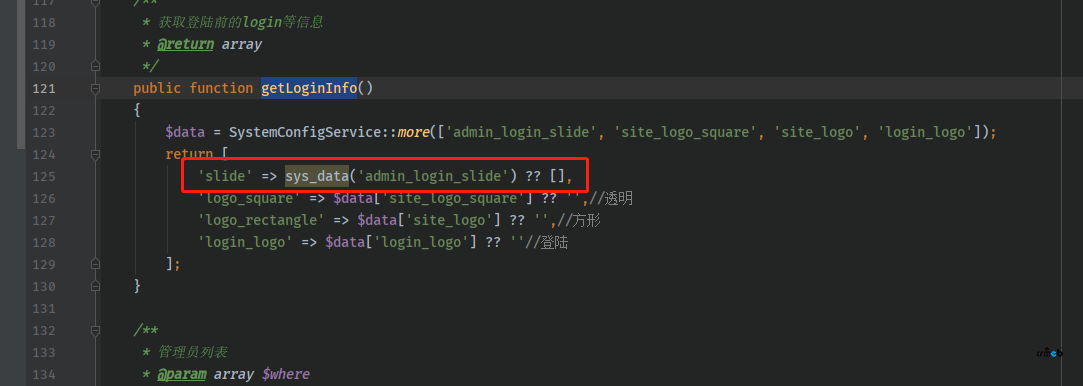Click the @param tag on line 134
Image resolution: width=1083 pixels, height=386 pixels.
pos(180,374)
